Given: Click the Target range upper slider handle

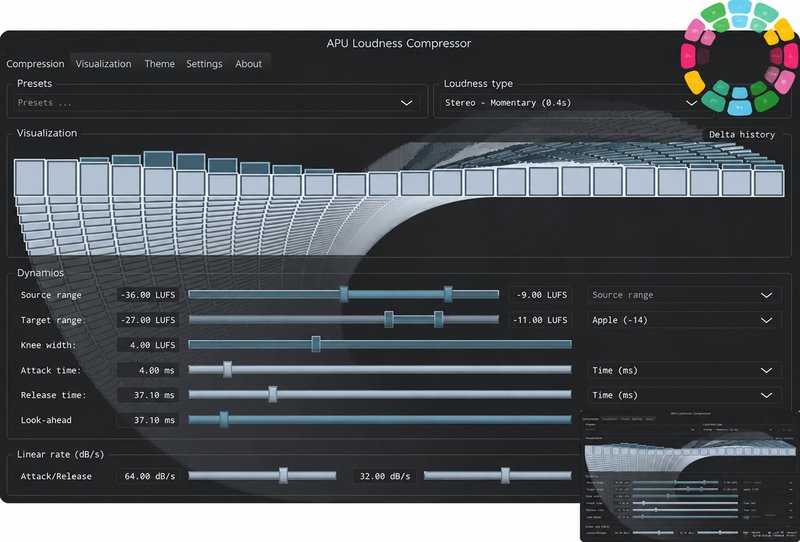Looking at the screenshot, I should [x=438, y=319].
